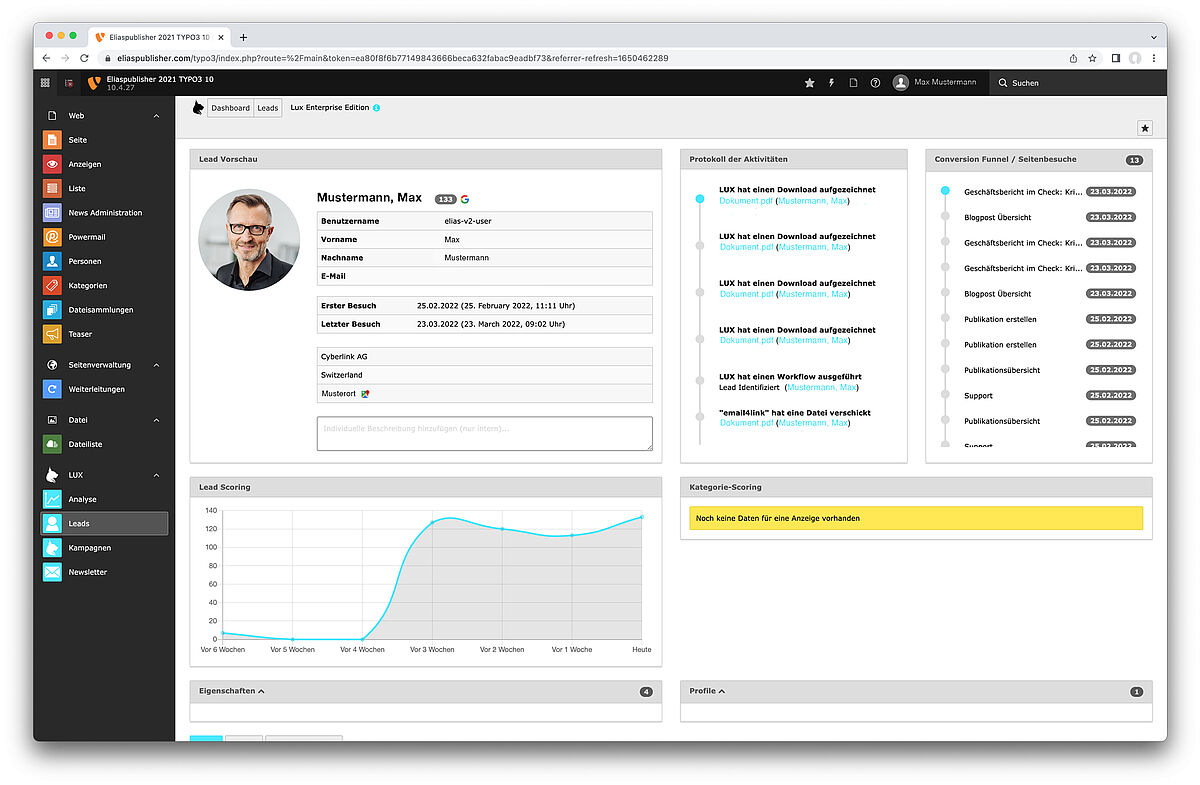The height and width of the screenshot is (785, 1200).
Task: Click the individual description text field
Action: click(484, 433)
